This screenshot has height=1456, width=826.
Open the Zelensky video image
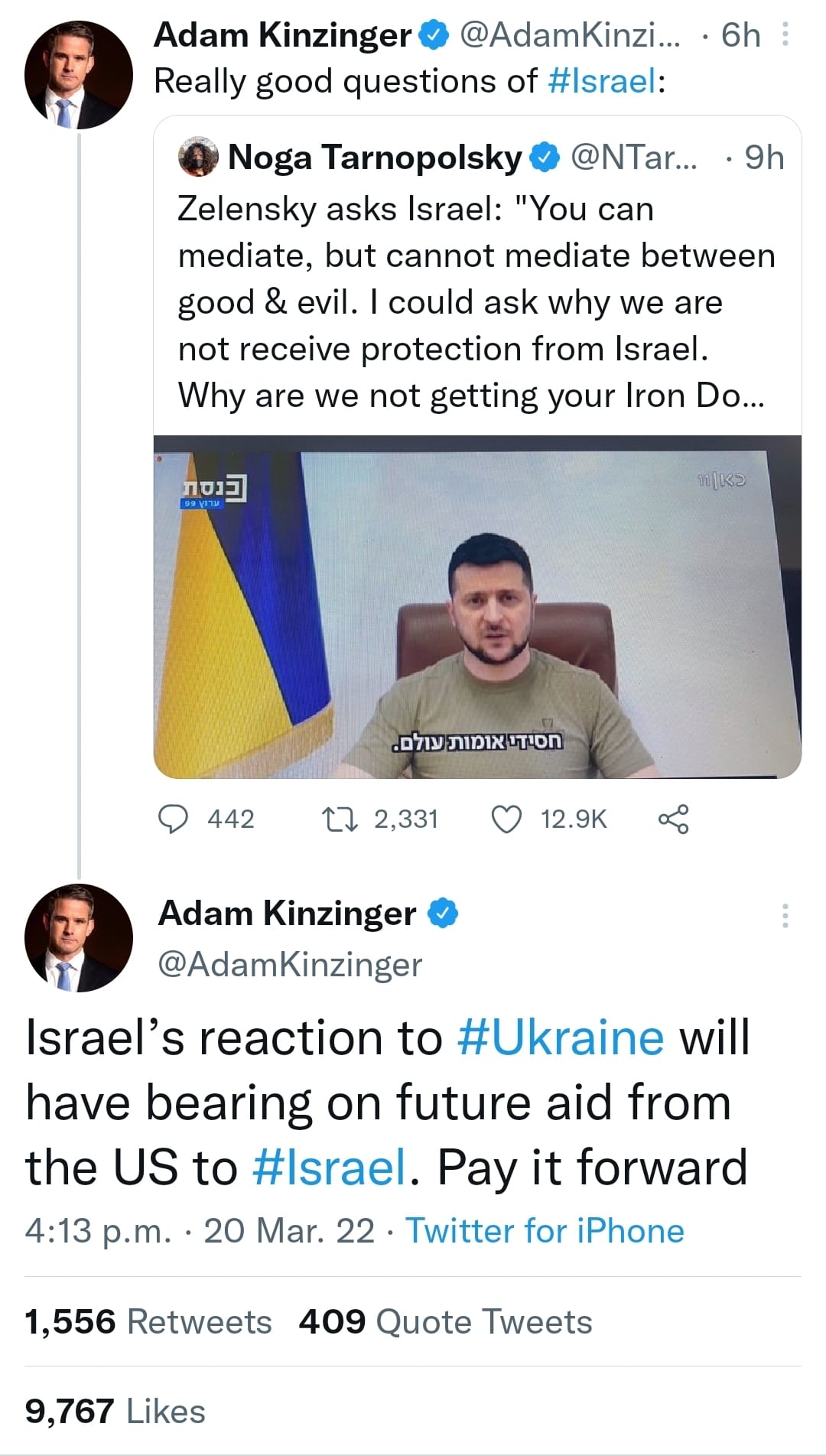[477, 607]
